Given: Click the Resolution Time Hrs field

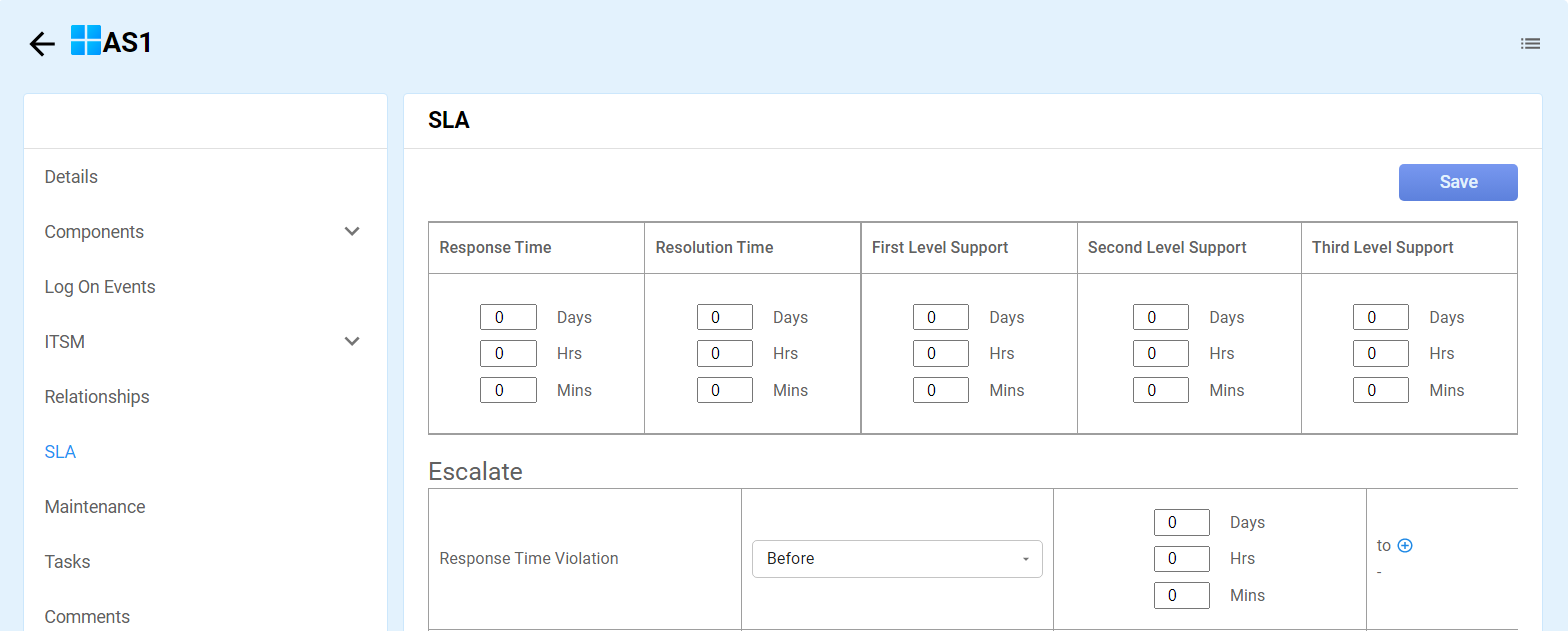Looking at the screenshot, I should point(724,354).
